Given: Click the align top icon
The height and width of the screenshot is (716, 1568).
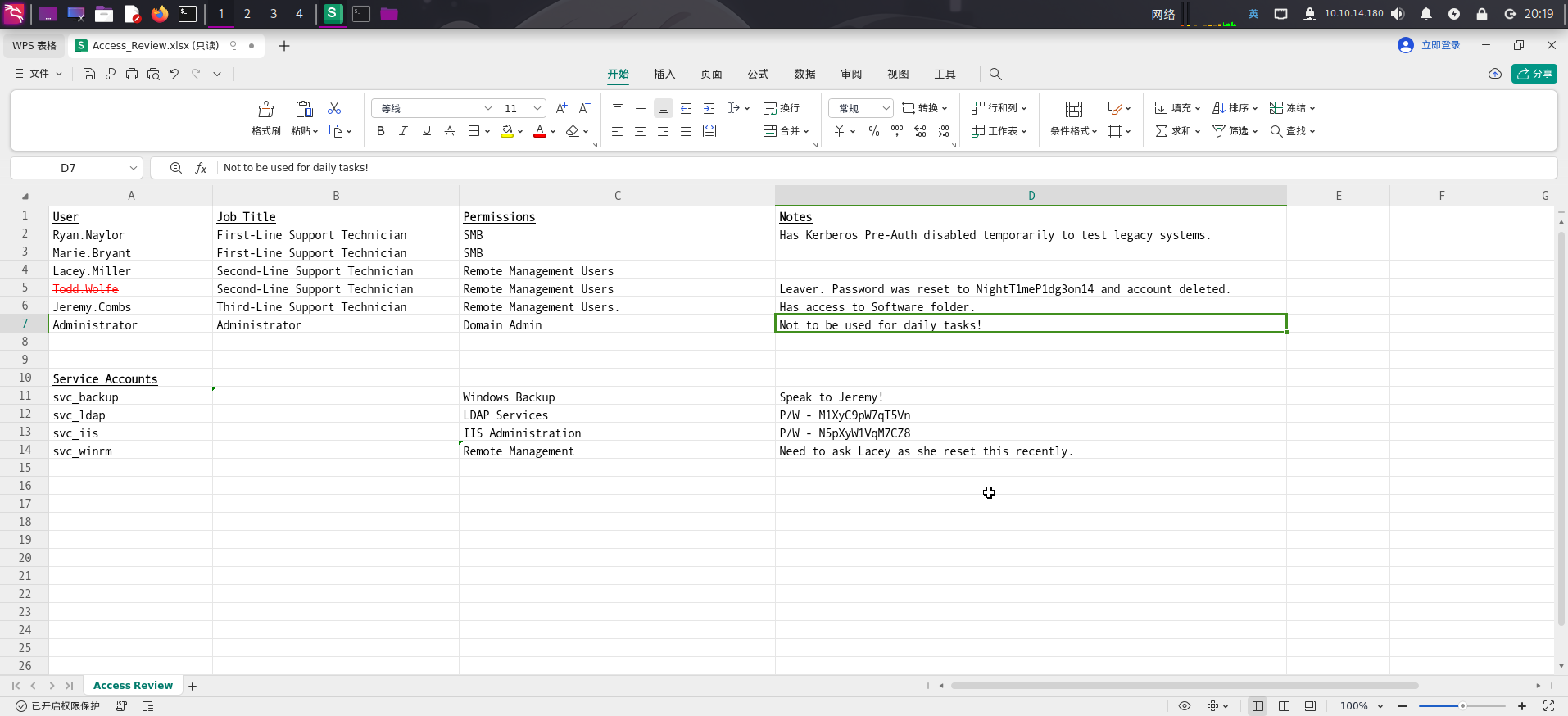Looking at the screenshot, I should (618, 108).
